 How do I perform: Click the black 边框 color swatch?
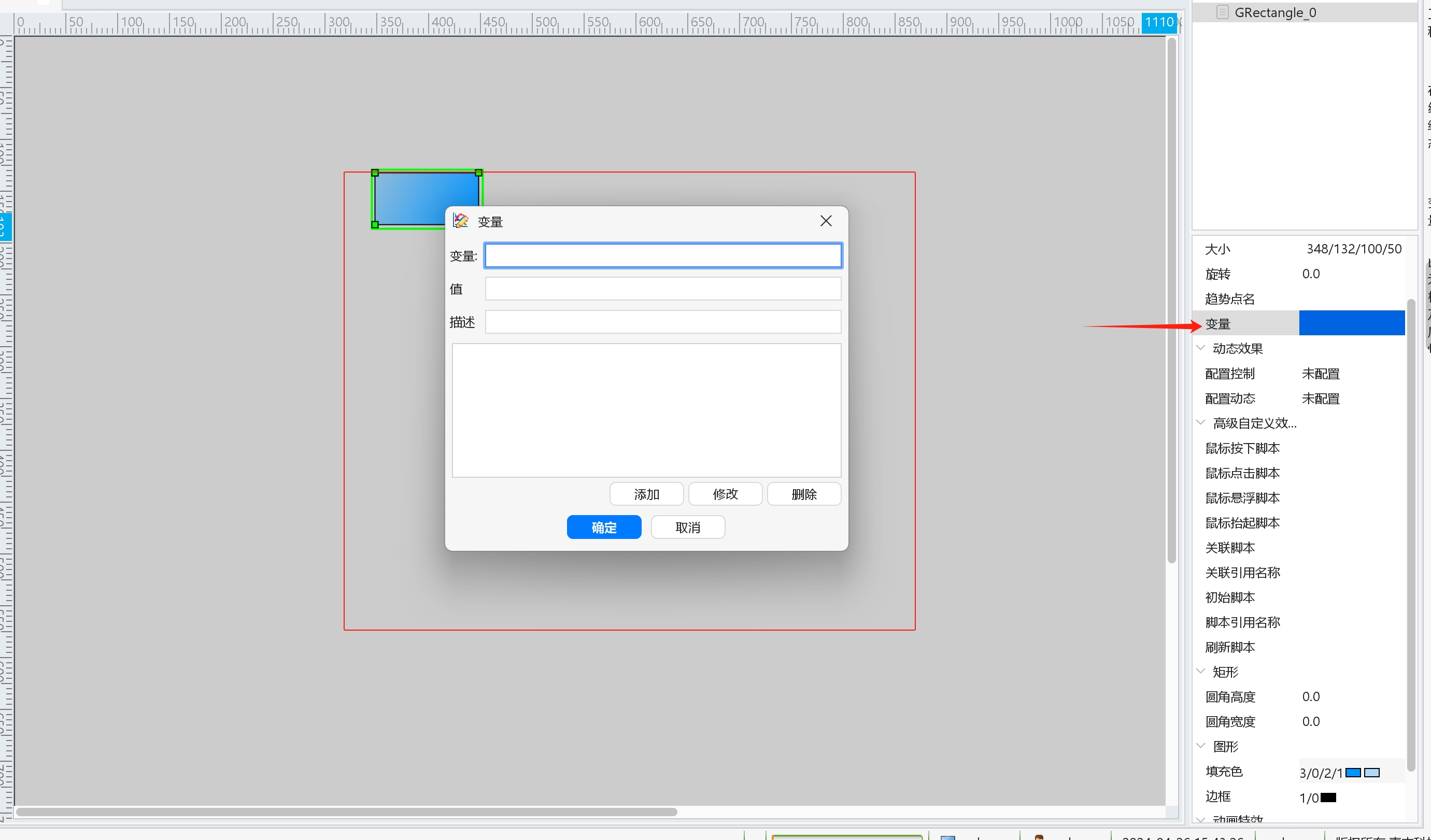[x=1328, y=798]
